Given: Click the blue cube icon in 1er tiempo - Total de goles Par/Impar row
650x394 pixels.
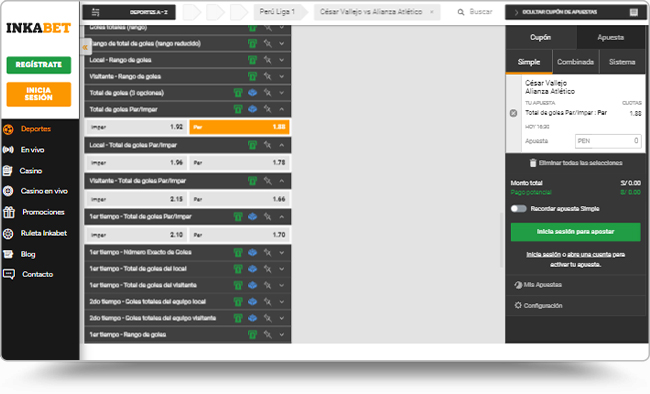Looking at the screenshot, I should click(x=252, y=216).
